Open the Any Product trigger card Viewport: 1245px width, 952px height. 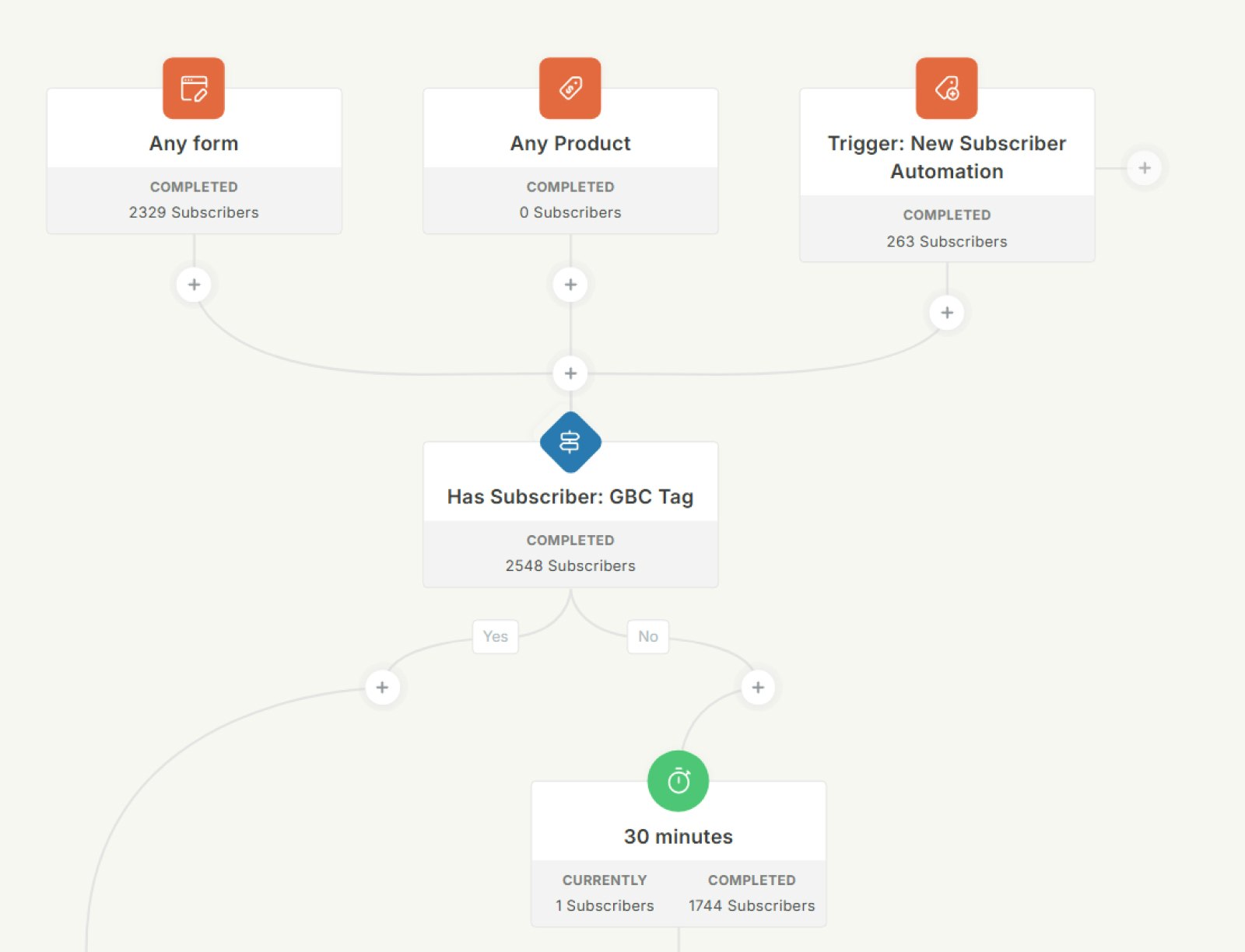[570, 144]
